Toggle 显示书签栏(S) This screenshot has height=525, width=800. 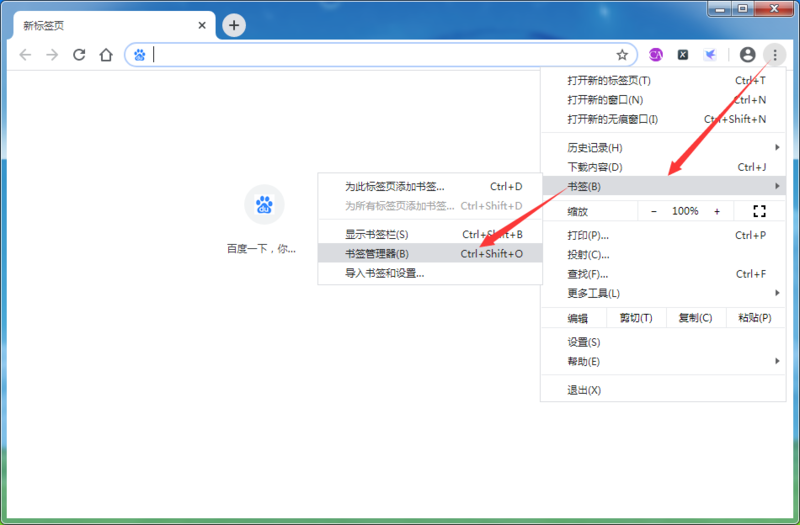[430, 234]
